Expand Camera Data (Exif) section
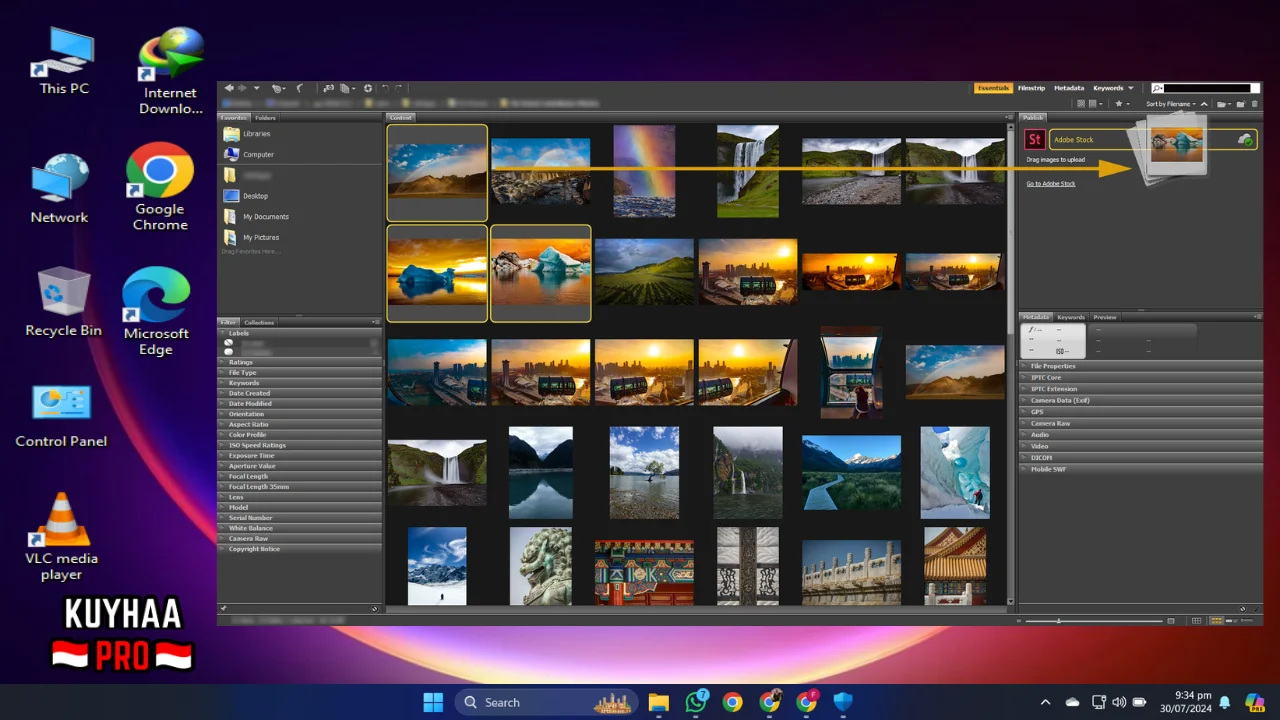 pyautogui.click(x=1140, y=400)
